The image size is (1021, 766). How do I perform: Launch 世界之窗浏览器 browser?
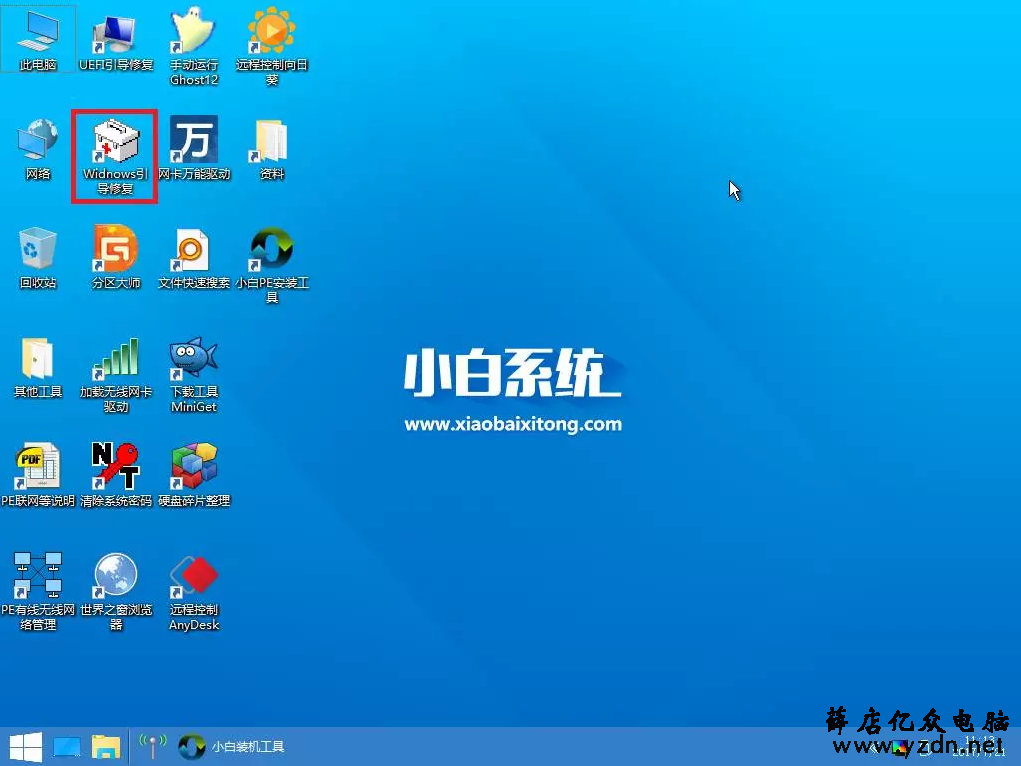(x=116, y=591)
